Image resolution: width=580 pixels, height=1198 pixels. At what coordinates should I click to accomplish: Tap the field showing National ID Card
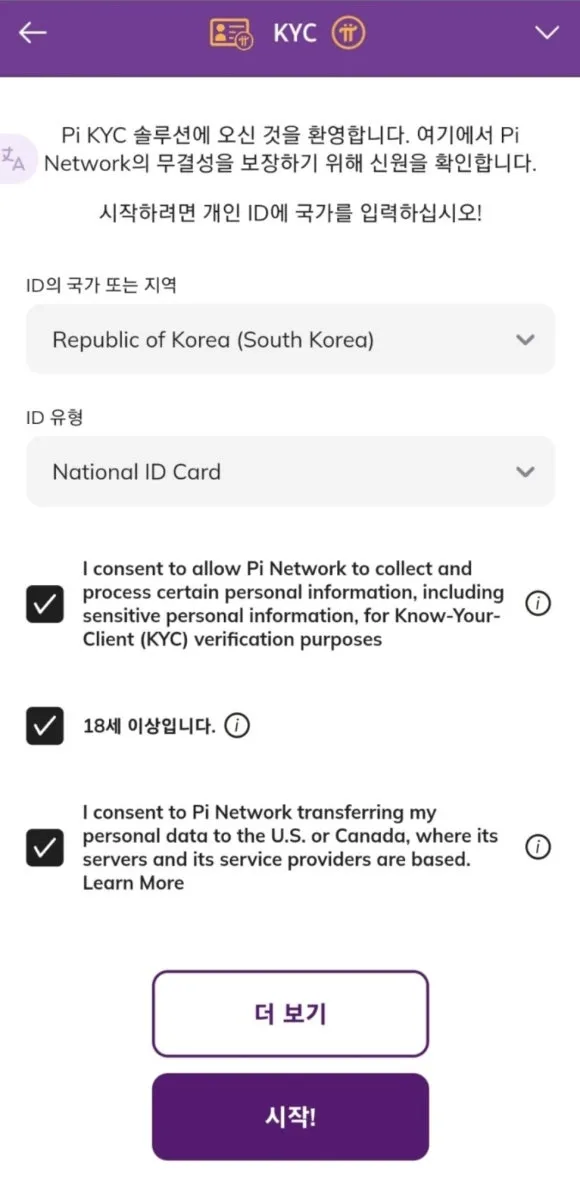pos(290,471)
